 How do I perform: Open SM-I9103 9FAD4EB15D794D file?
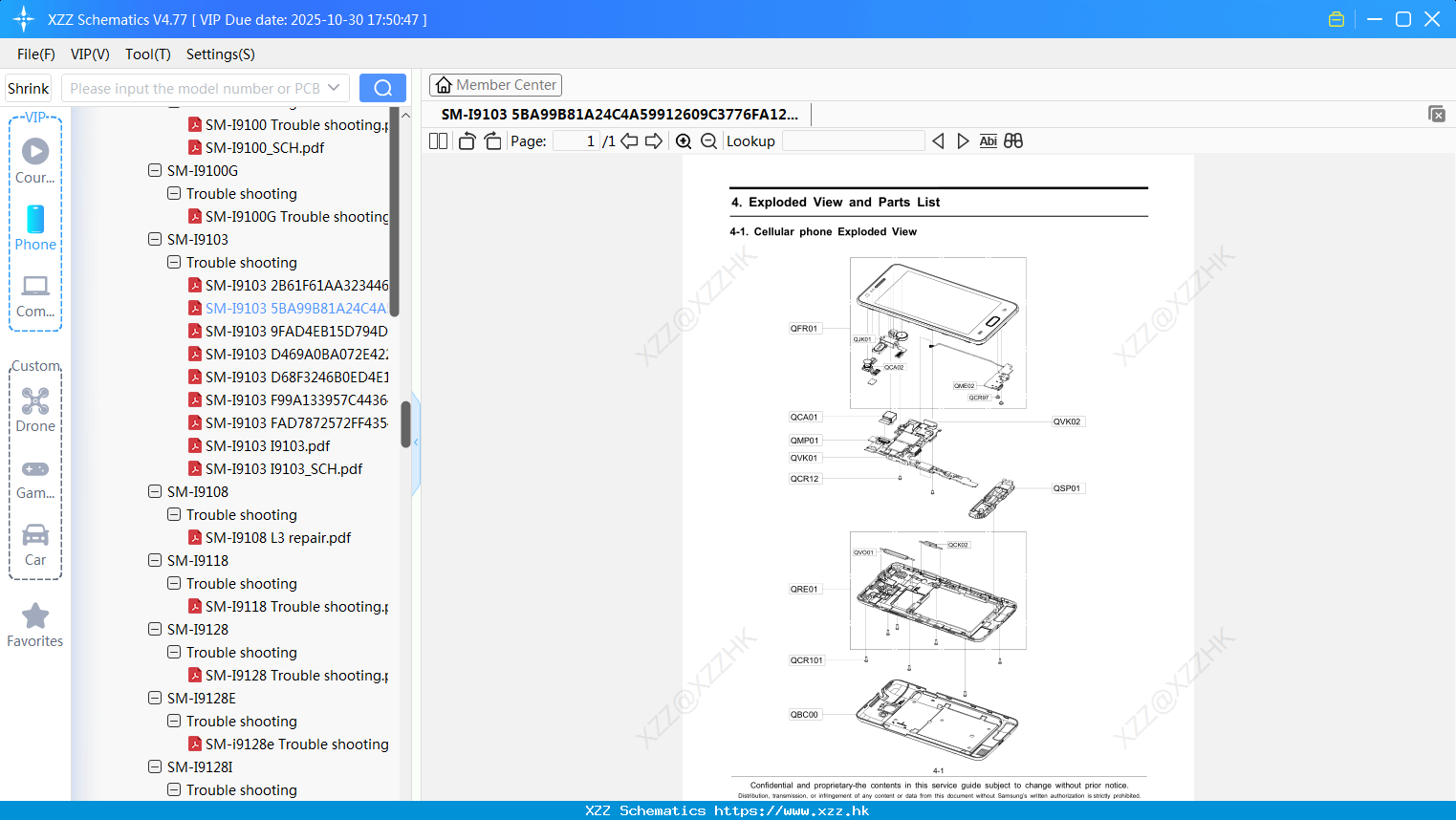(289, 332)
